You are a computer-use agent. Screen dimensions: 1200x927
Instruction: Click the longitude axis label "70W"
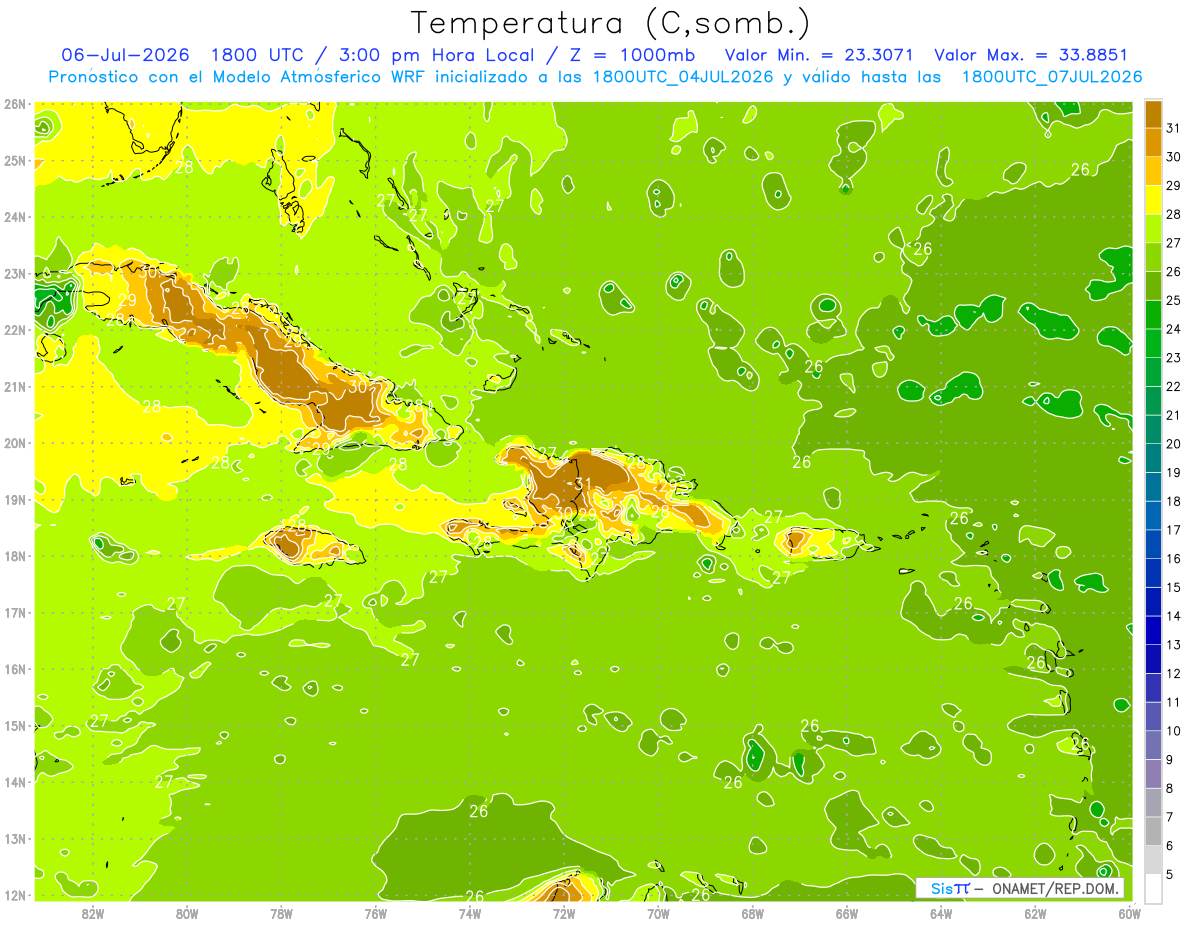click(x=658, y=914)
